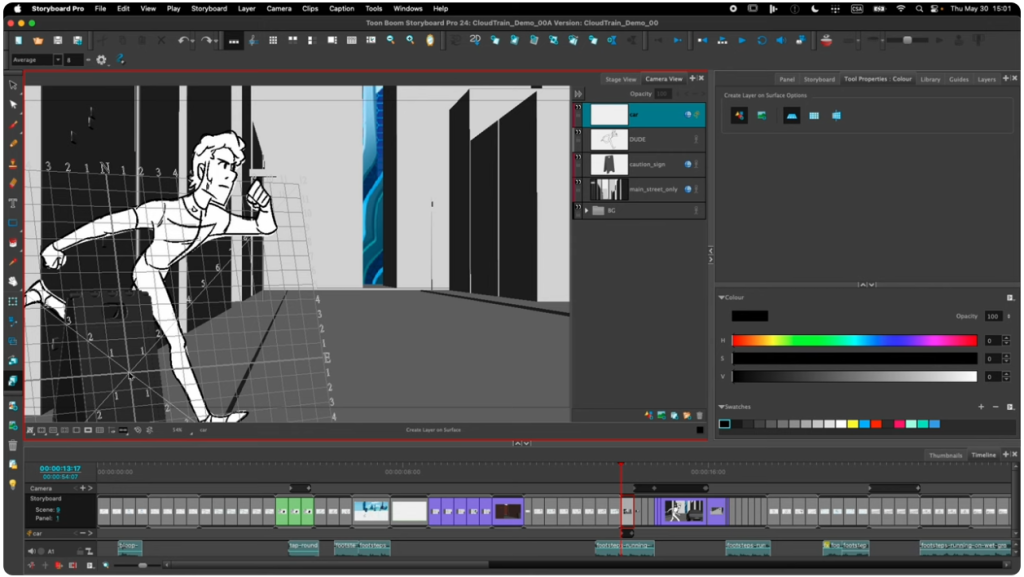The image size is (1024, 577).
Task: Click the add camera keyframe plus button
Action: [83, 488]
